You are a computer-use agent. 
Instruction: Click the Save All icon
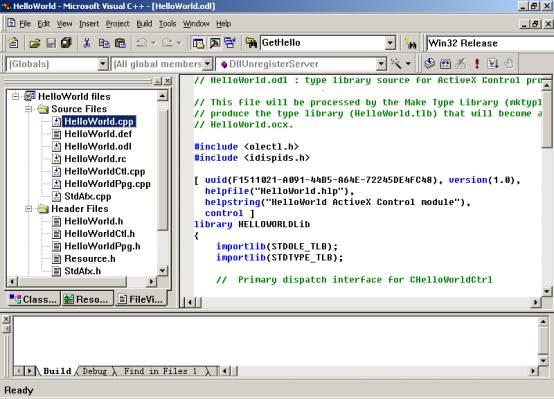(66, 43)
